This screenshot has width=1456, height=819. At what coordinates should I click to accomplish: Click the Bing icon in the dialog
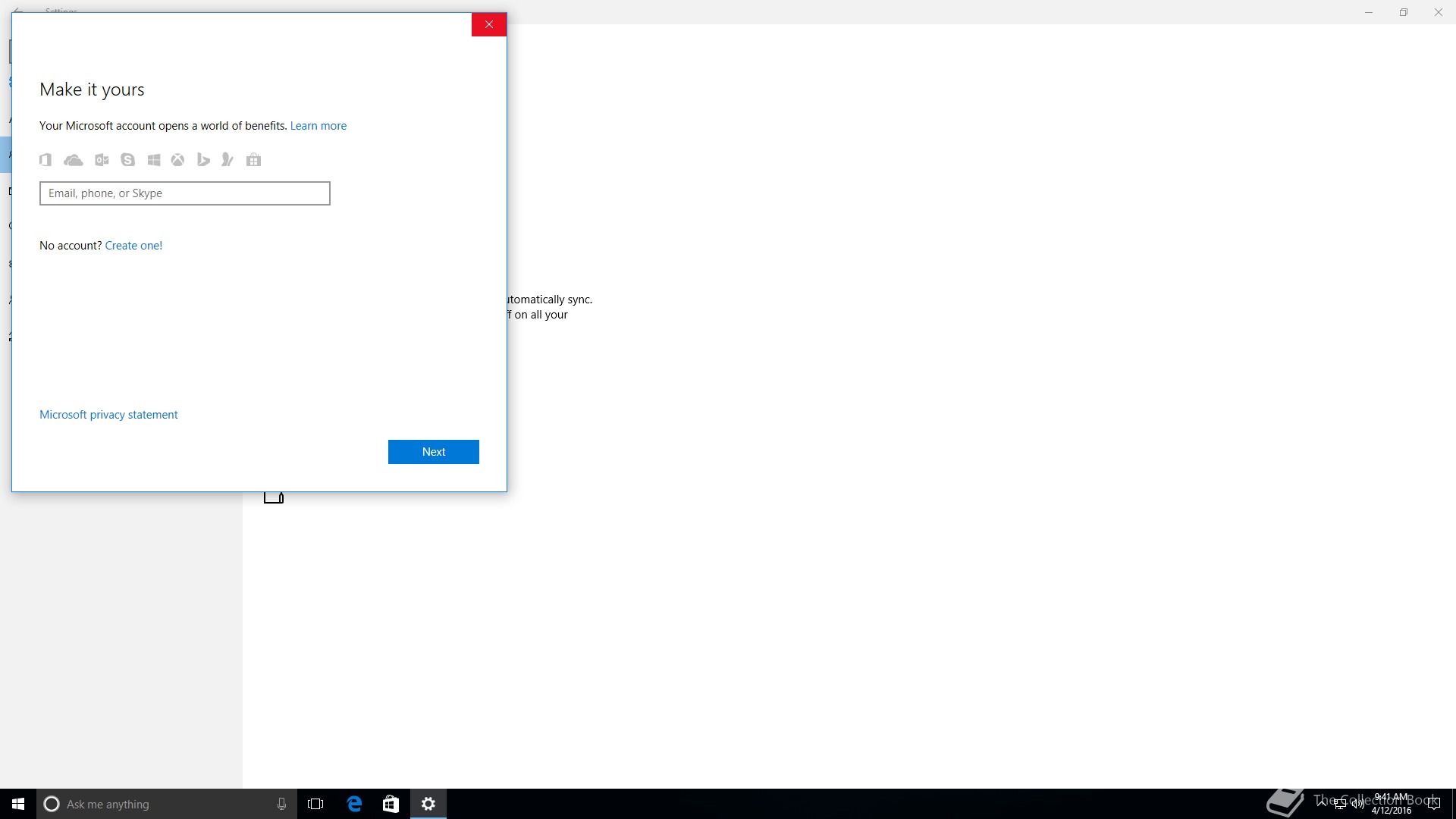(203, 160)
